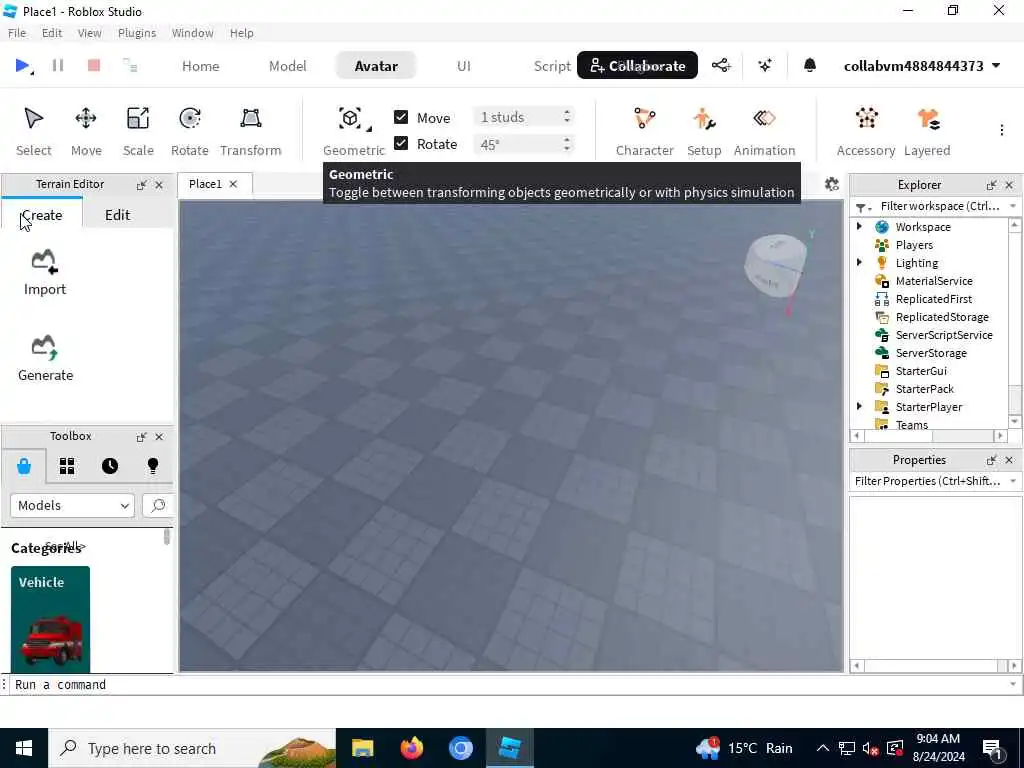Click Filter workspace search field
Viewport: 1024px width, 768px height.
(939, 206)
